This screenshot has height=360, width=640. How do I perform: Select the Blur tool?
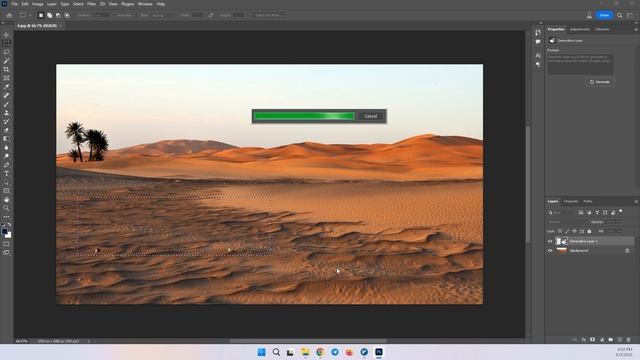tap(7, 147)
